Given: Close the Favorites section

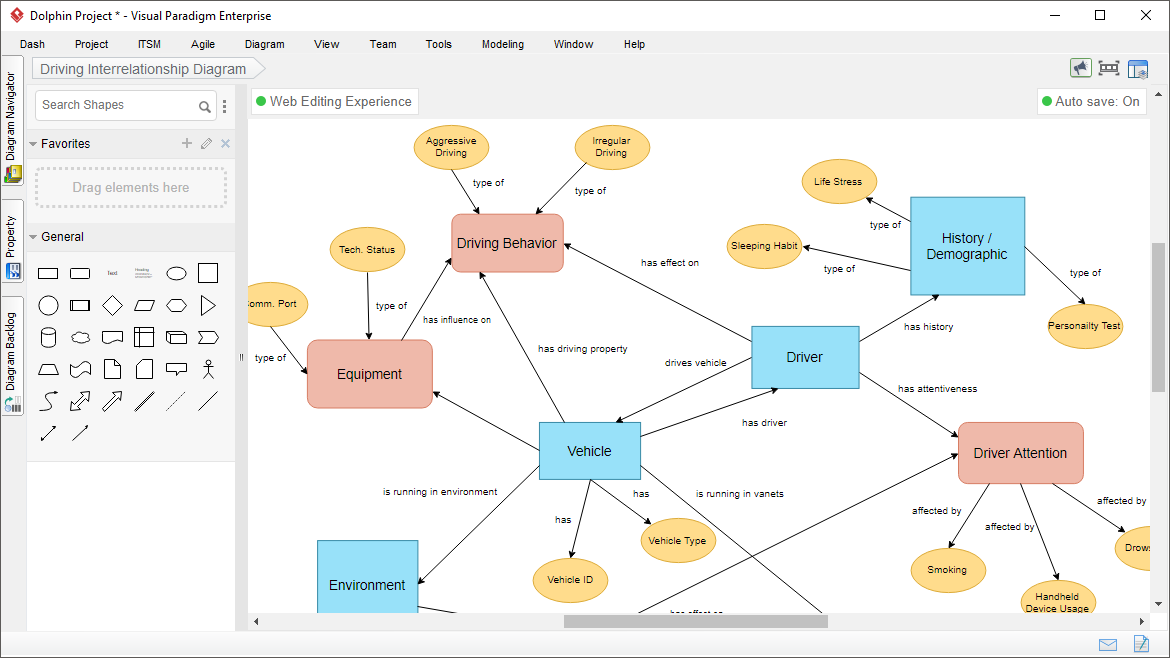Looking at the screenshot, I should point(225,143).
